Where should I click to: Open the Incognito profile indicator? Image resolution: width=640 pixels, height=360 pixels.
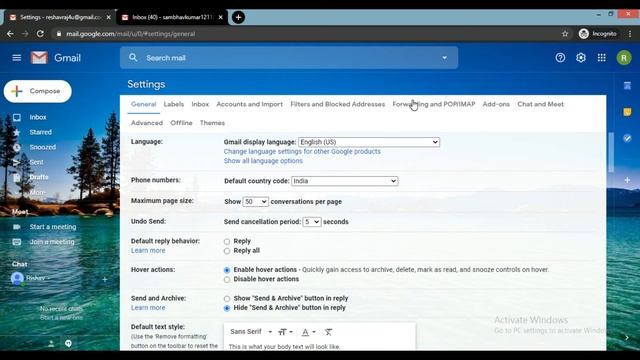click(598, 34)
